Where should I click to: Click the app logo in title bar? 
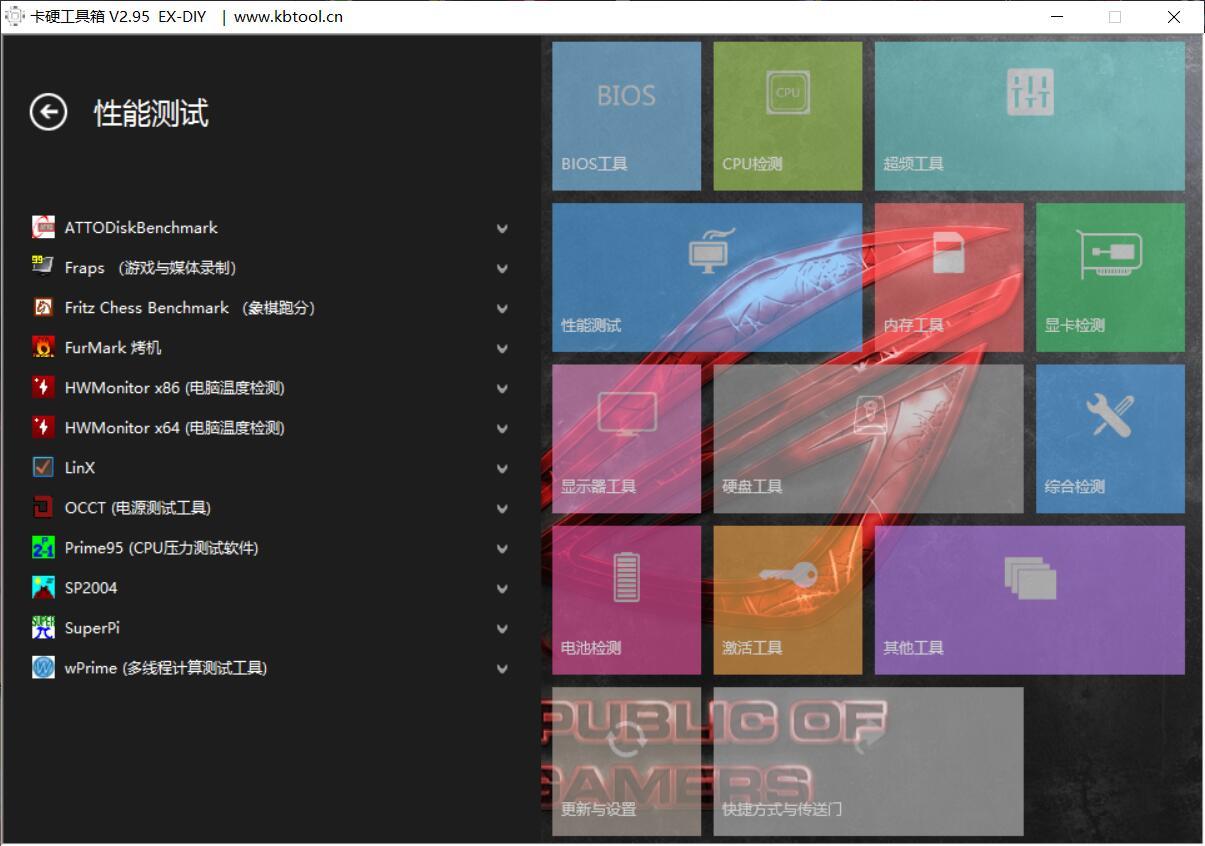tap(14, 16)
